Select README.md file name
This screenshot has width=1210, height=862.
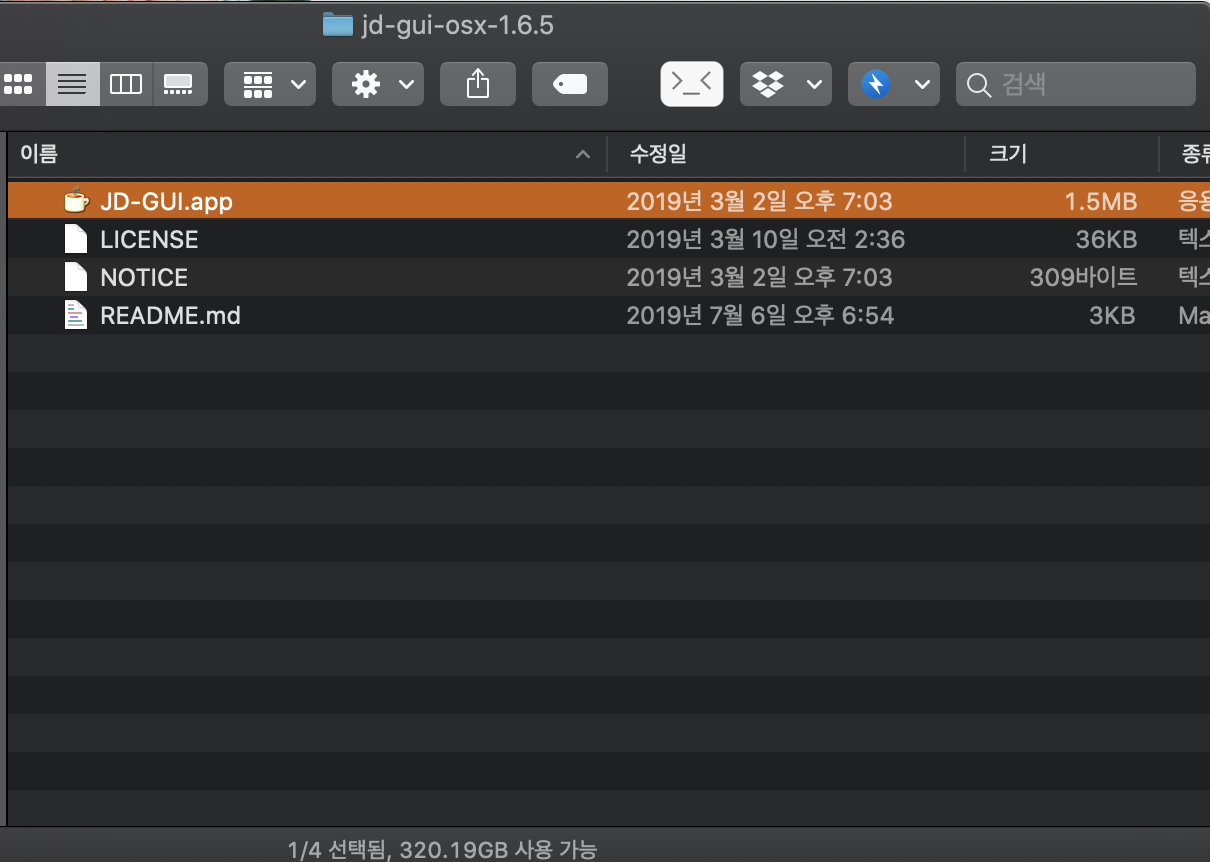coord(170,316)
